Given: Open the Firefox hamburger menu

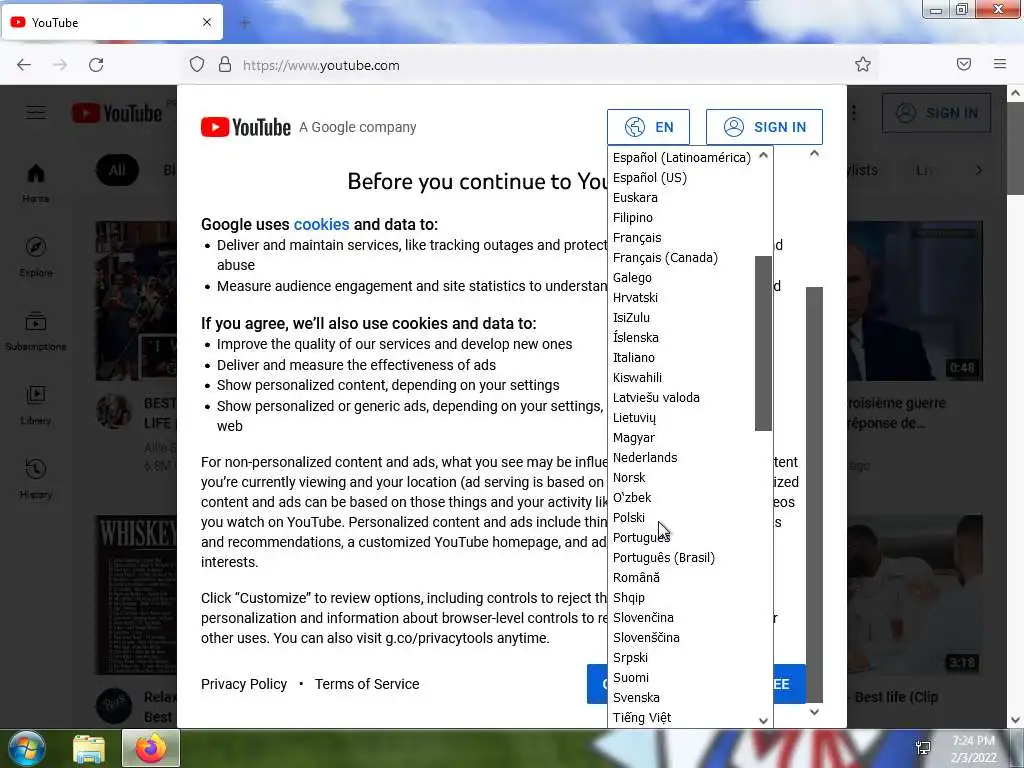Looking at the screenshot, I should pos(1000,64).
